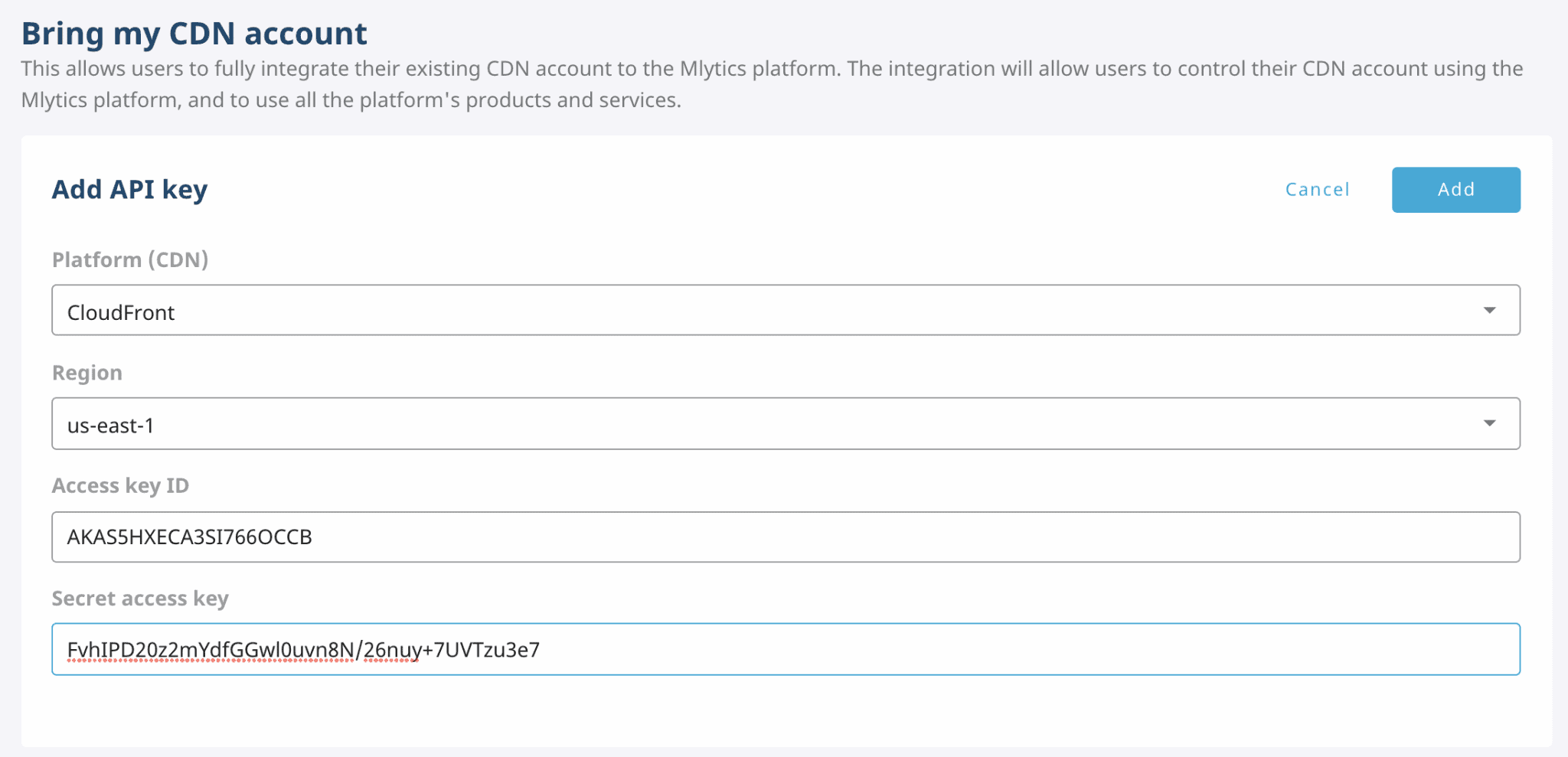This screenshot has height=757, width=1568.
Task: Click the 'Access key ID' label
Action: (120, 486)
